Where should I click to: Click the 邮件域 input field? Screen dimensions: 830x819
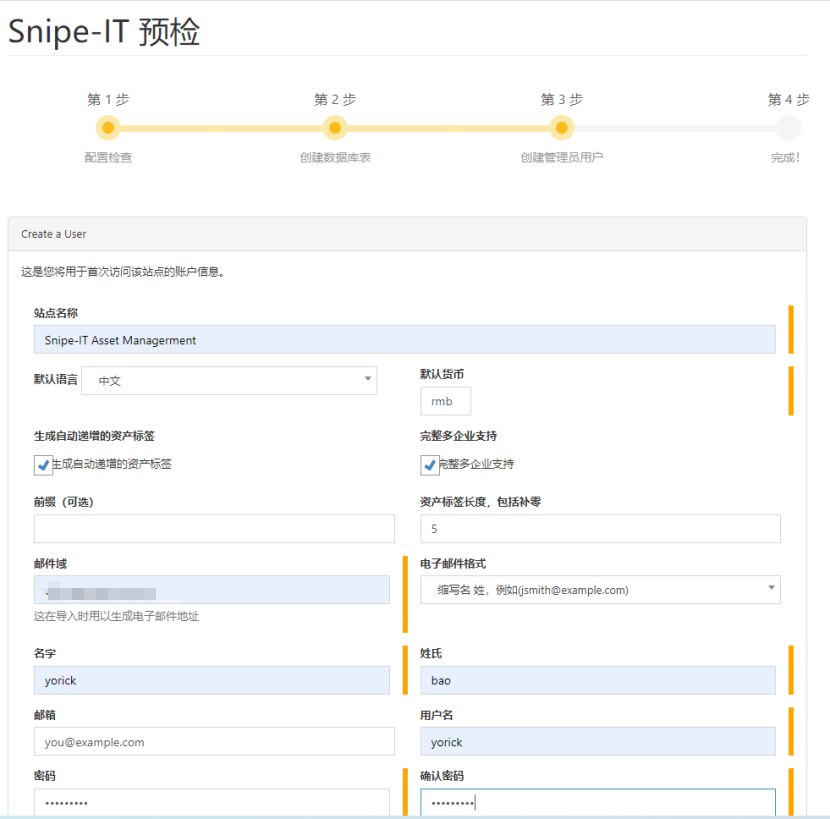coord(212,590)
